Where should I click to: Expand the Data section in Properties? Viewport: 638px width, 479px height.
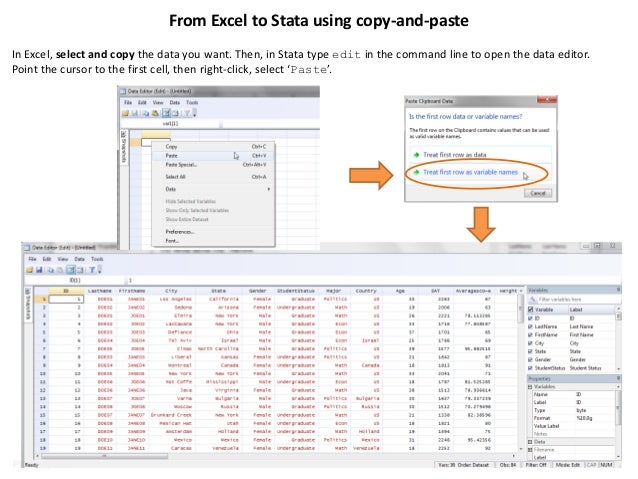click(530, 442)
